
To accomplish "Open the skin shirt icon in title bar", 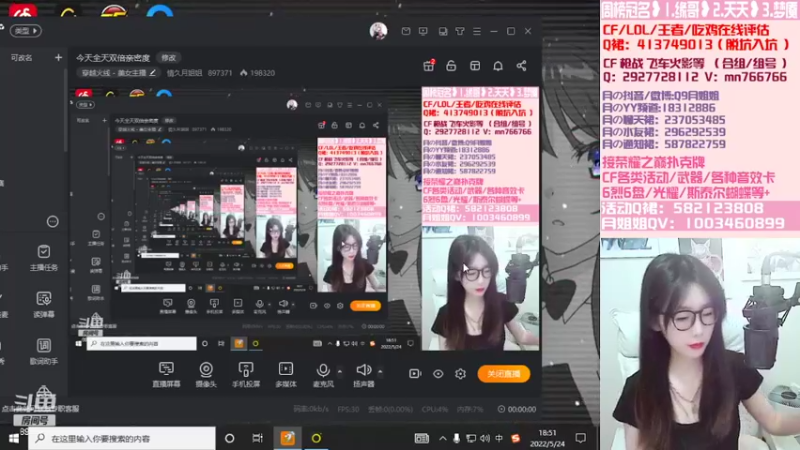I will 460,31.
